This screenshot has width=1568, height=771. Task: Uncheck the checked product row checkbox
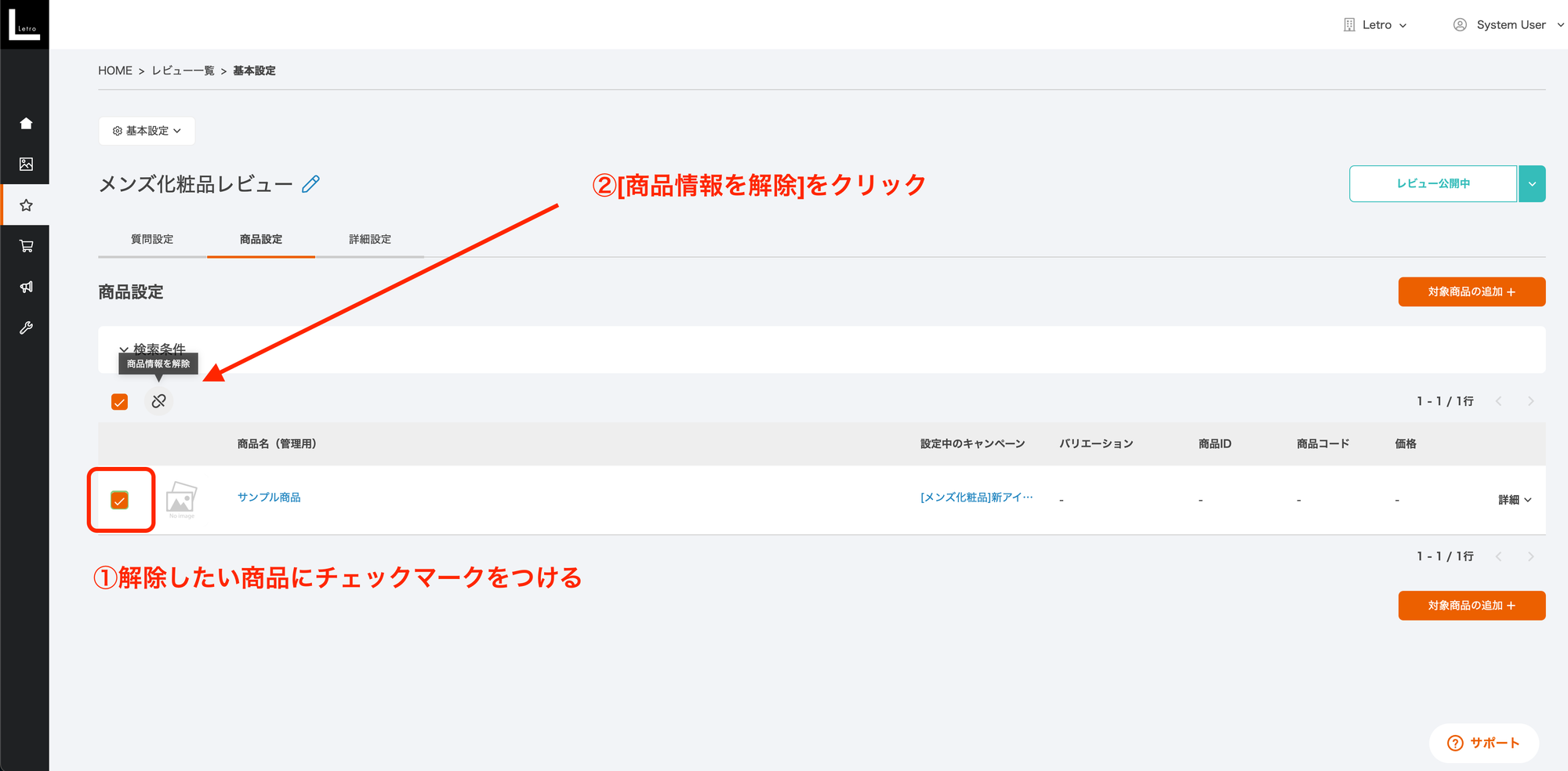point(120,499)
